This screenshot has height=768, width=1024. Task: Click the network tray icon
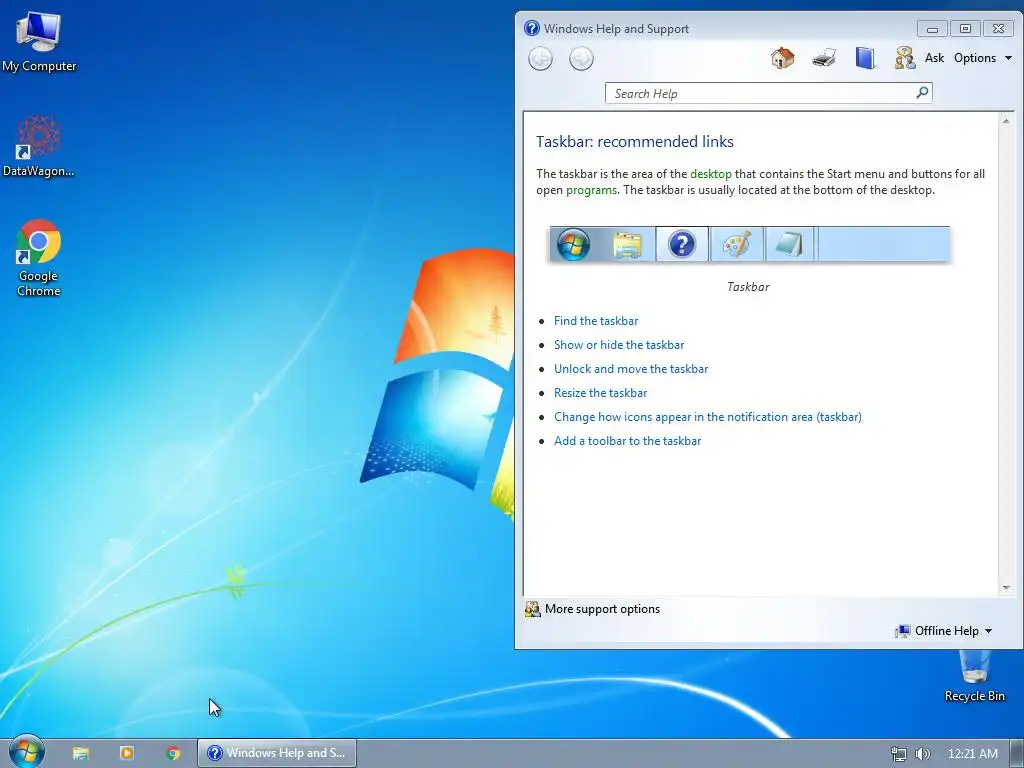899,754
